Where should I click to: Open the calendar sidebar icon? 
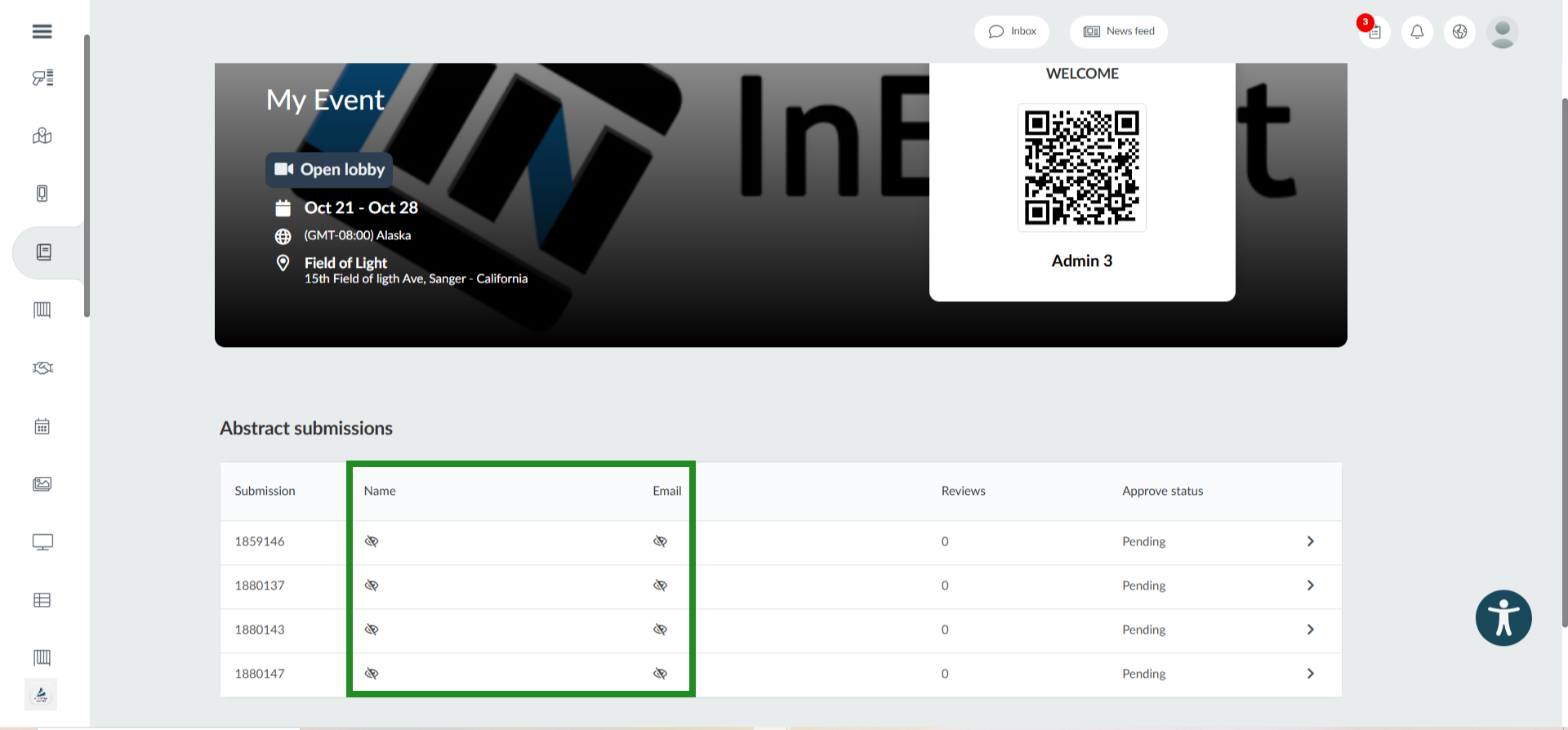42,426
